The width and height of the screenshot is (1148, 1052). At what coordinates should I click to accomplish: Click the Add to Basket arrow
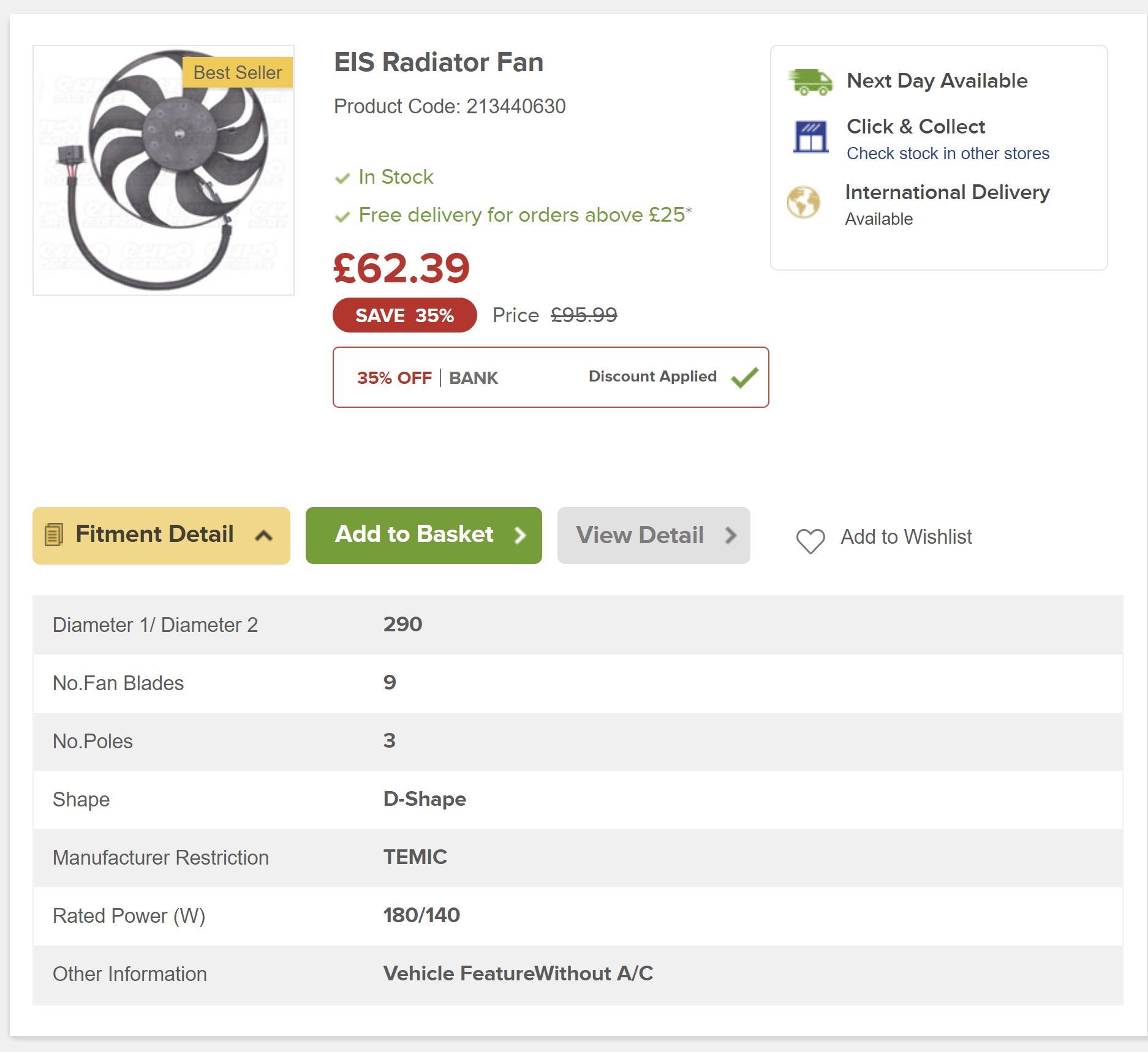(x=520, y=536)
